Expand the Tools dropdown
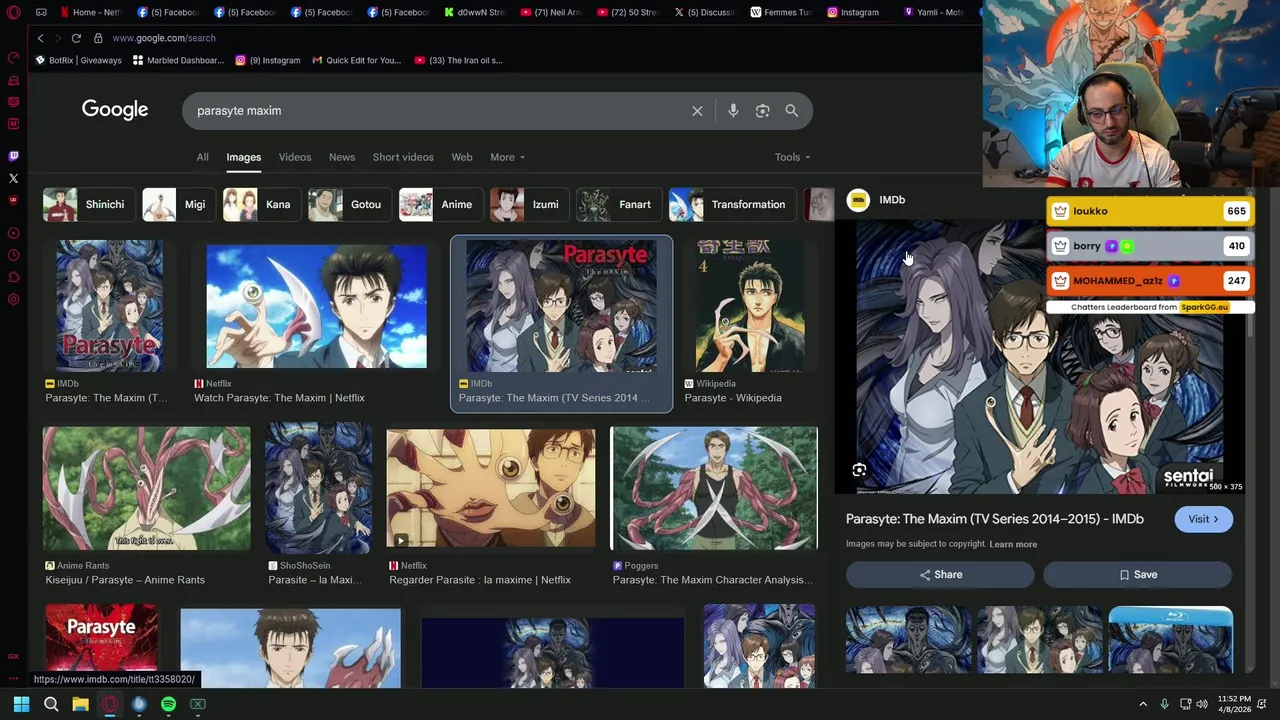Screen dimensions: 1280x720 point(792,157)
